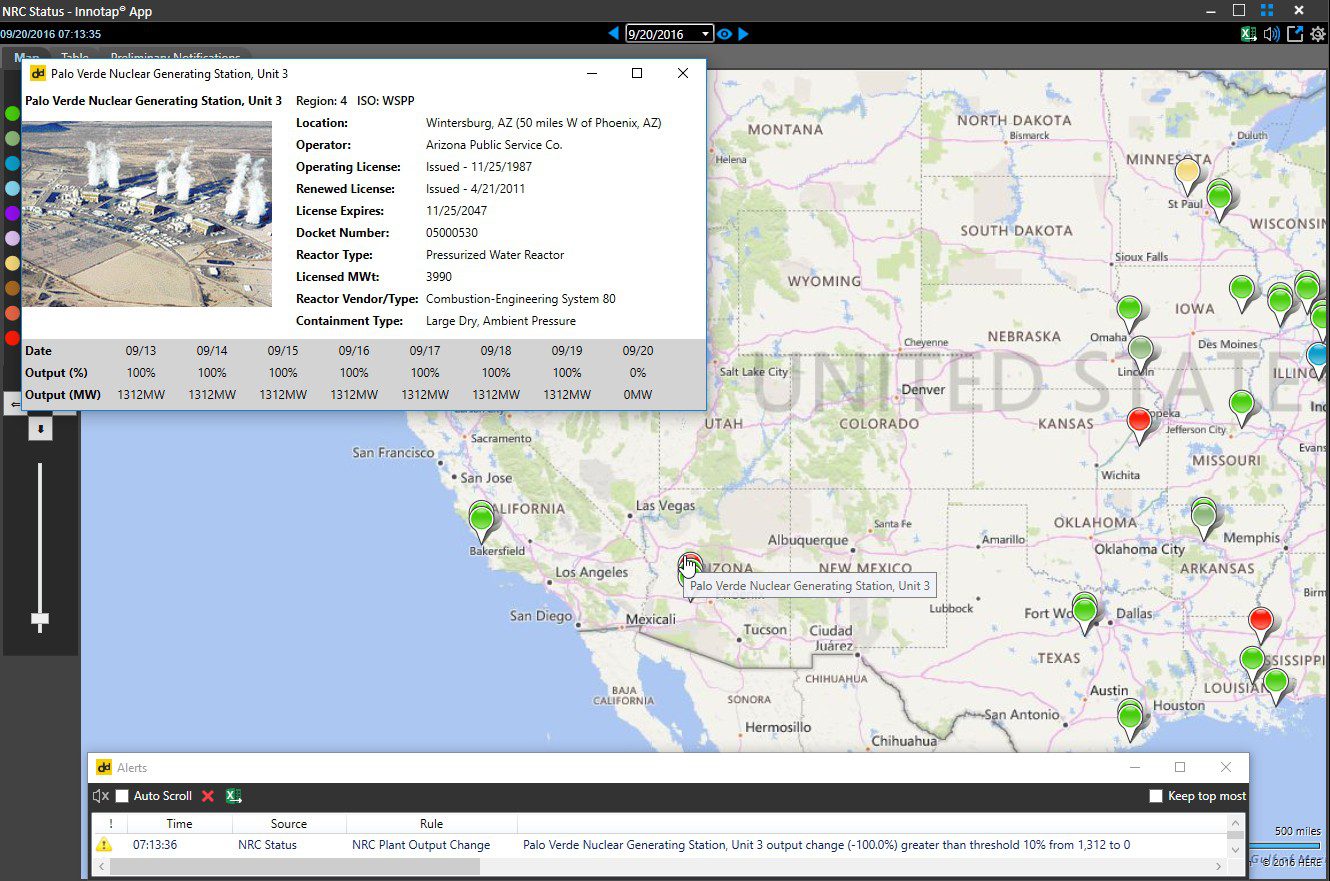
Task: Export alerts to Excel
Action: click(234, 796)
